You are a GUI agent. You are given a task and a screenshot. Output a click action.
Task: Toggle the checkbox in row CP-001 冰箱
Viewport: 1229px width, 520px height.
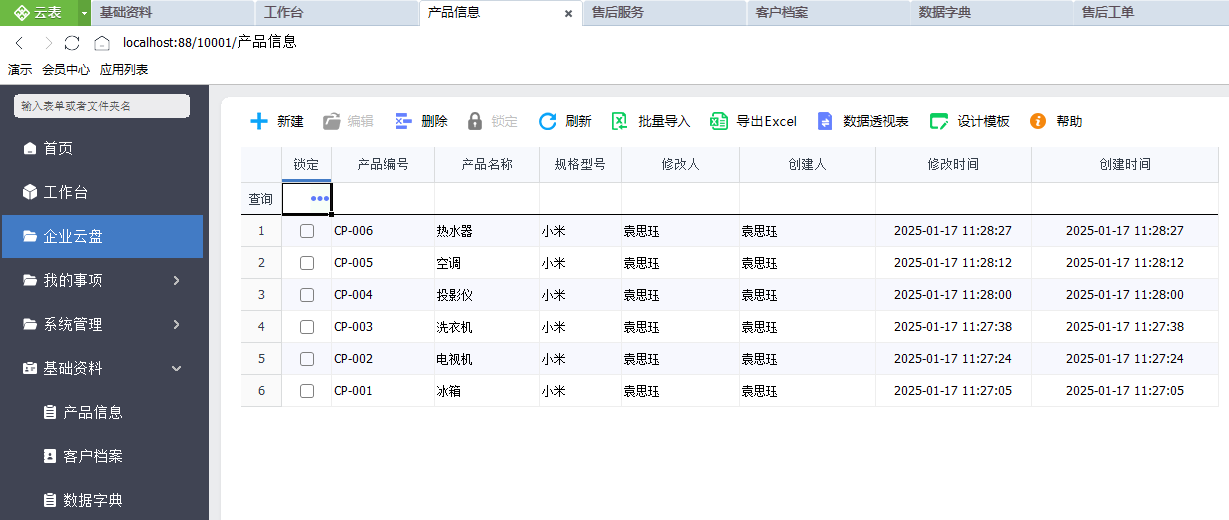click(x=307, y=391)
